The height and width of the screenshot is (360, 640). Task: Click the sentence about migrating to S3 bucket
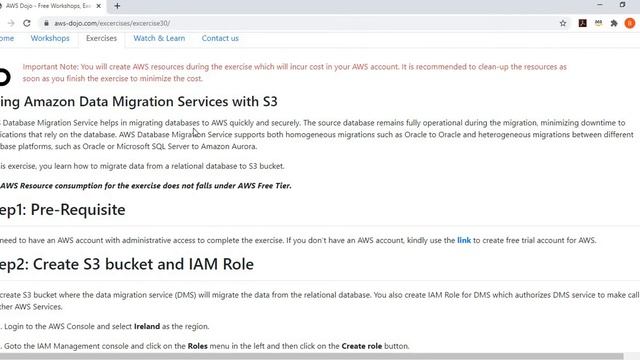[x=142, y=166]
